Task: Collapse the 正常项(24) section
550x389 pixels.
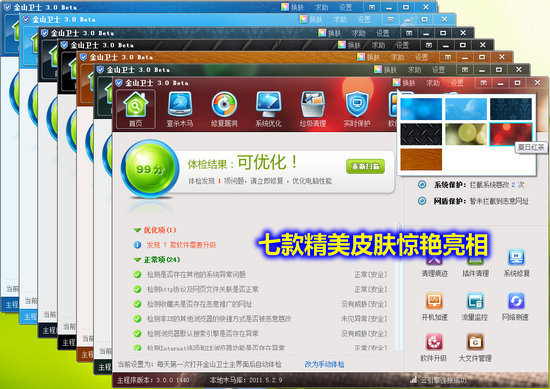Action: click(138, 260)
